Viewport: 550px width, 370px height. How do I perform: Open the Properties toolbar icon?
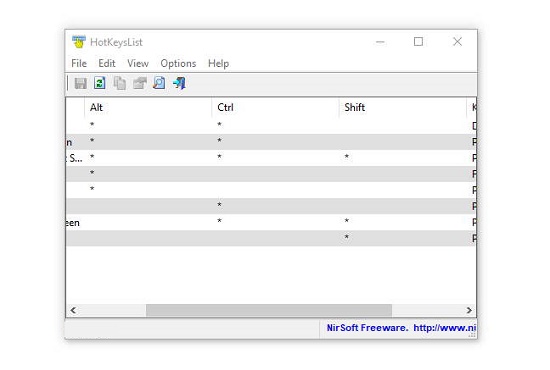tap(140, 83)
